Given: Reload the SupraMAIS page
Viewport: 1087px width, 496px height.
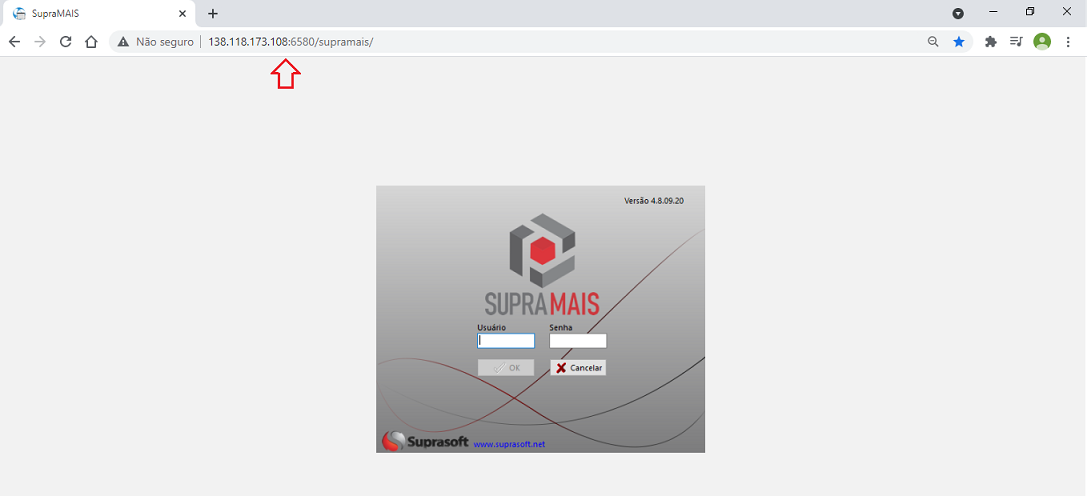Looking at the screenshot, I should (x=66, y=42).
